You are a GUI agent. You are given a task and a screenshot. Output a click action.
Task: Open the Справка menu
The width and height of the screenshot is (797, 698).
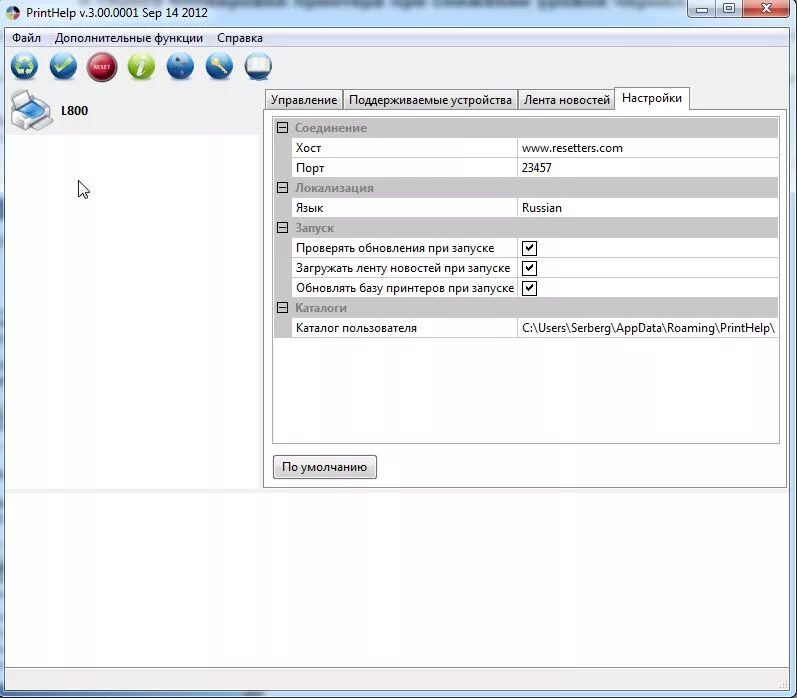click(x=240, y=38)
